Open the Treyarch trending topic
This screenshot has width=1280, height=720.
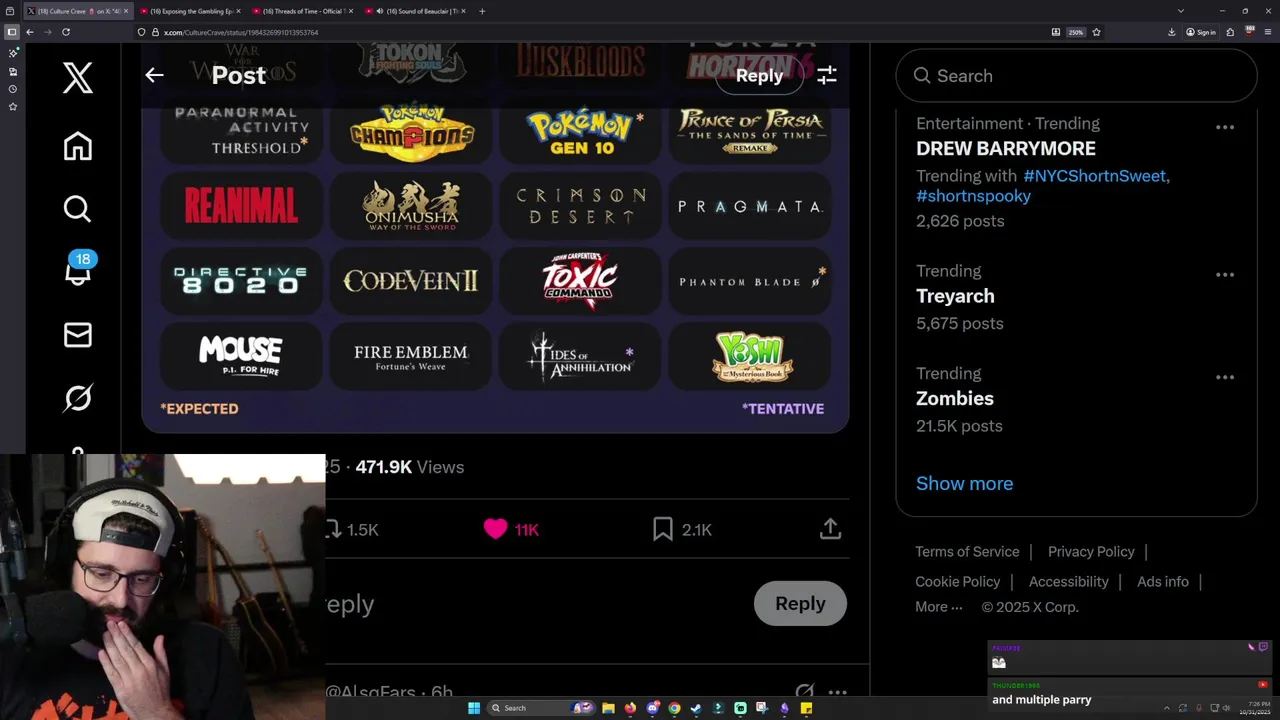point(955,296)
